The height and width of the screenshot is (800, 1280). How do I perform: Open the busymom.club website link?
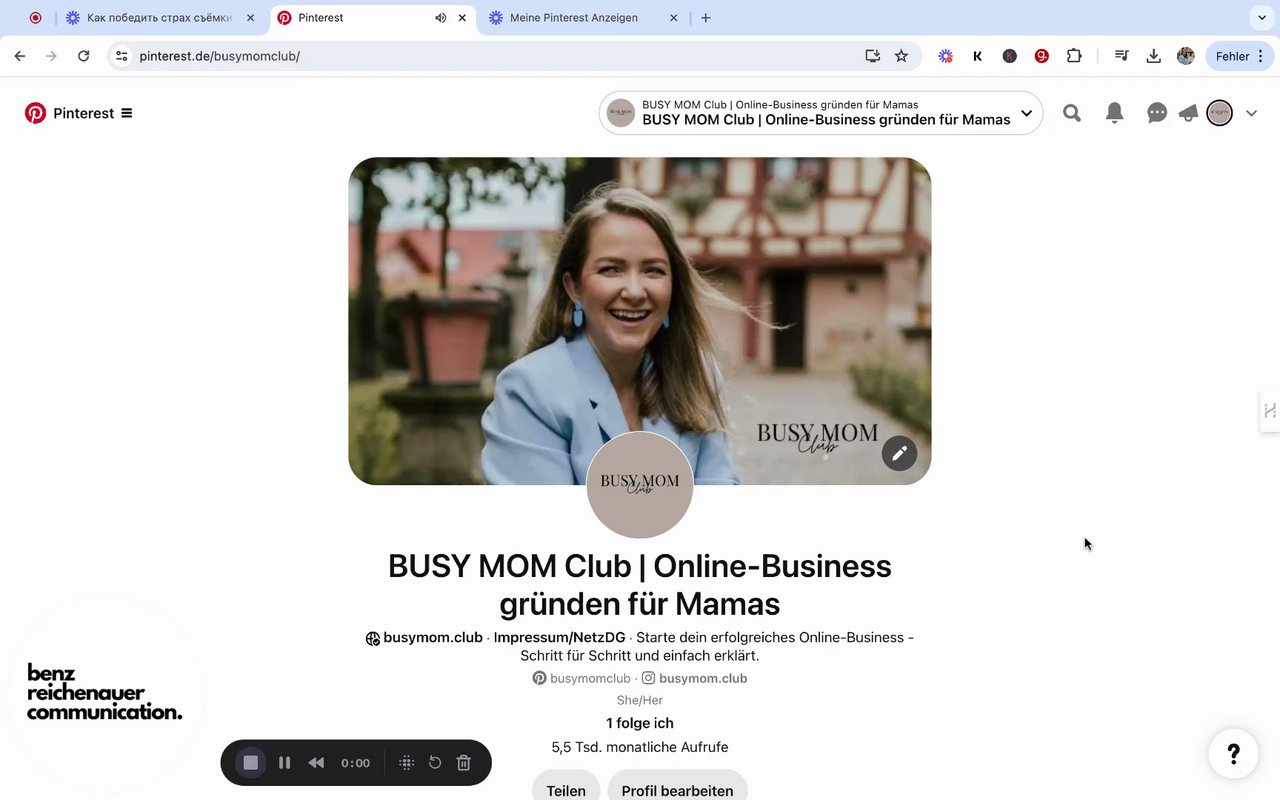433,637
